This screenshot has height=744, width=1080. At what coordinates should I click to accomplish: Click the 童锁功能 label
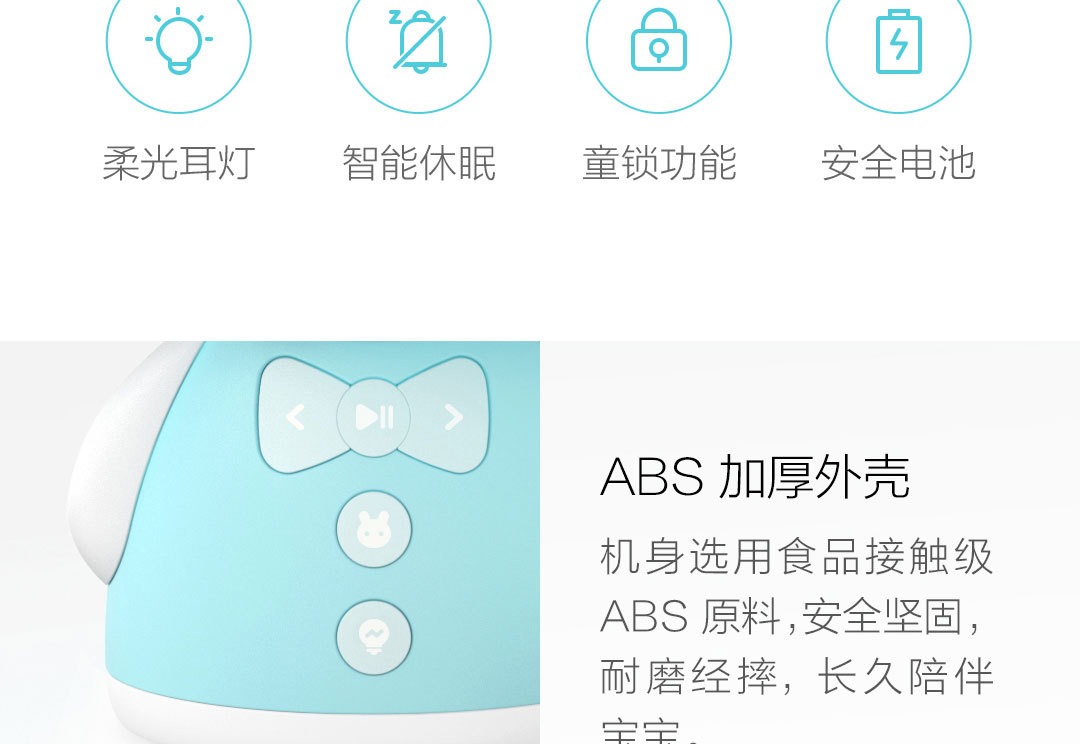[658, 163]
